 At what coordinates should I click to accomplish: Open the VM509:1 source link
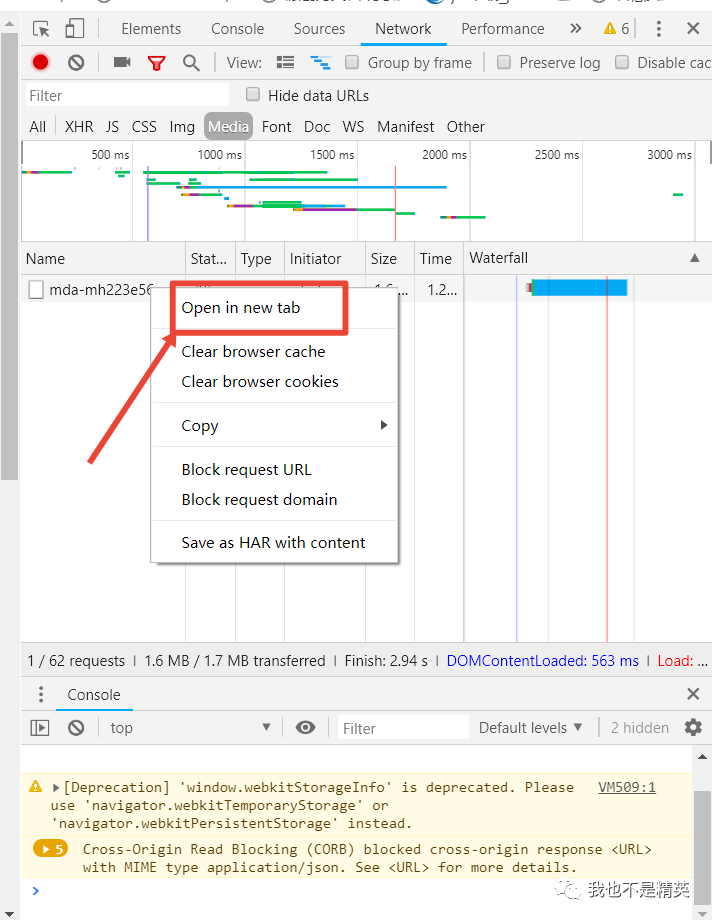pos(627,787)
